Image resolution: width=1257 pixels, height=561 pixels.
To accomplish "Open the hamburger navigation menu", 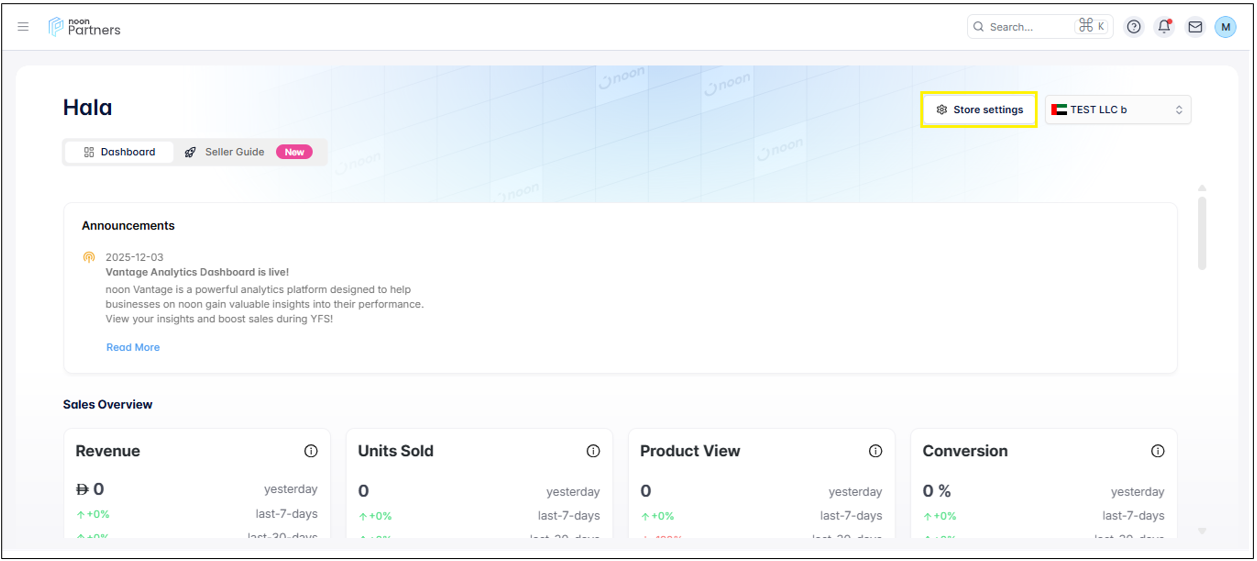I will tap(23, 27).
